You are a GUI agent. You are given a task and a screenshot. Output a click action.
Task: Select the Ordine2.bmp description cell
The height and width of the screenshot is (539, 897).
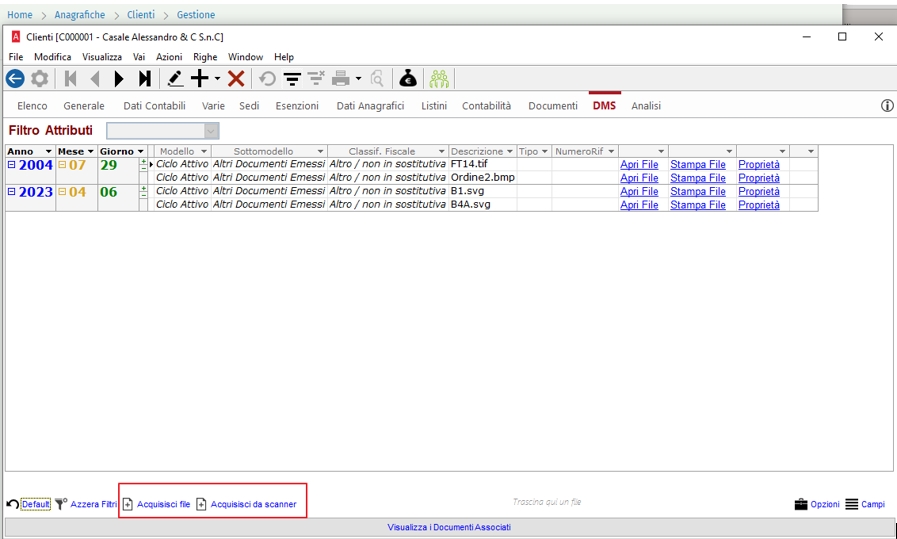[x=483, y=177]
